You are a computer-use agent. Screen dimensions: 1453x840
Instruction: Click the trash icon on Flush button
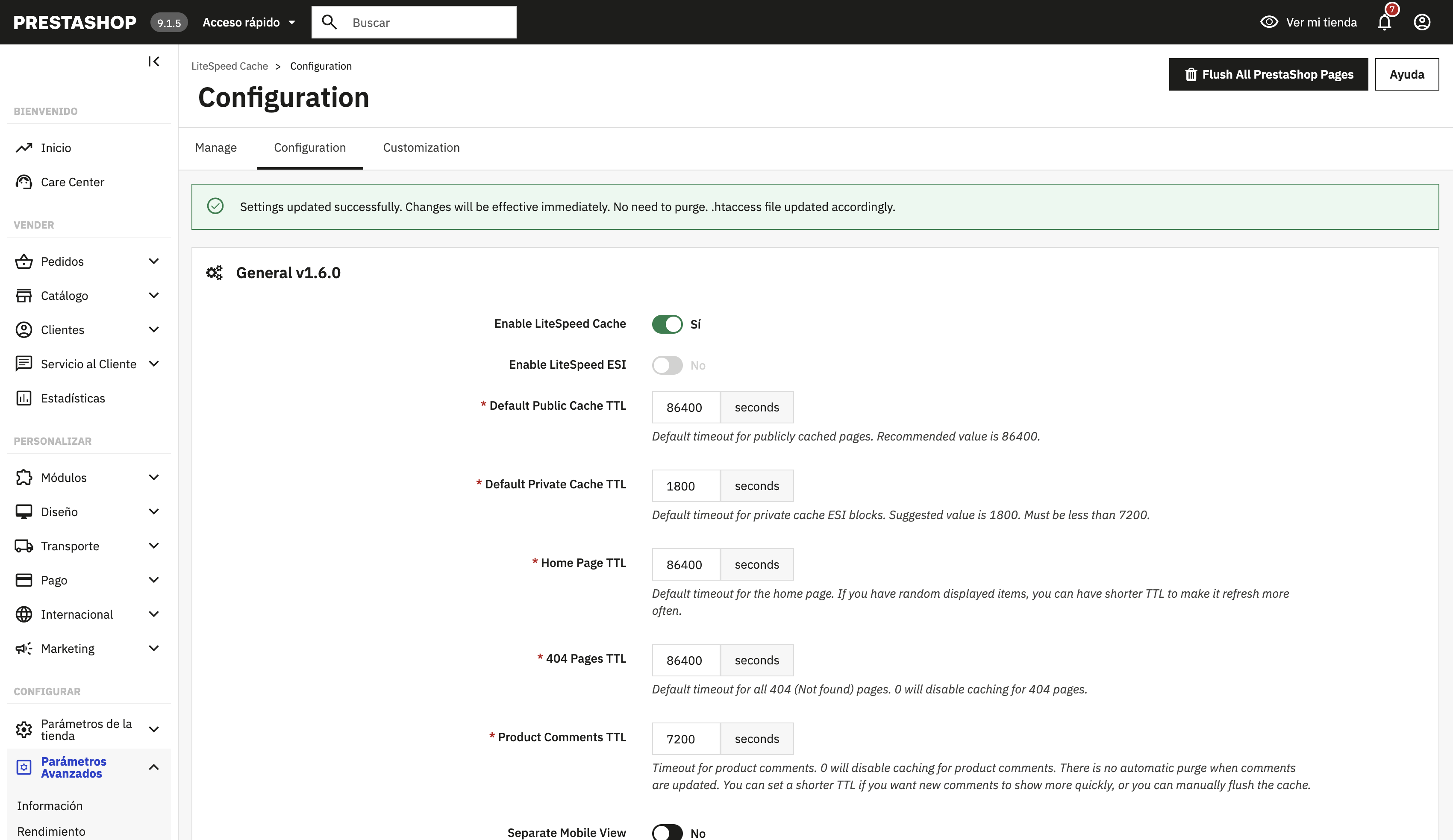(1191, 74)
